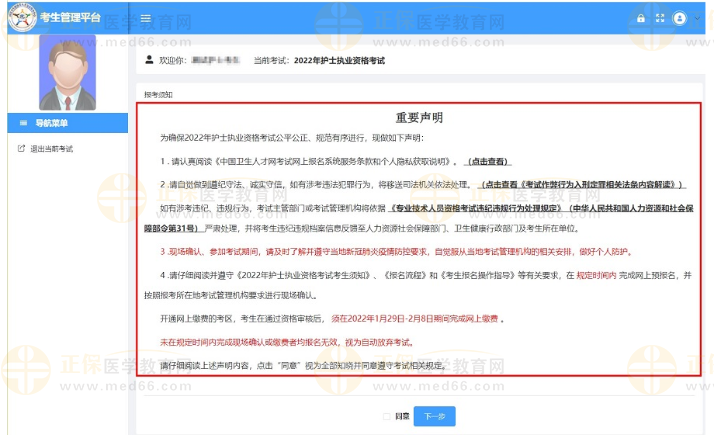
Task: Open the 考试作弊行为入刑定罪相关法条内容解读 link
Action: [x=583, y=185]
